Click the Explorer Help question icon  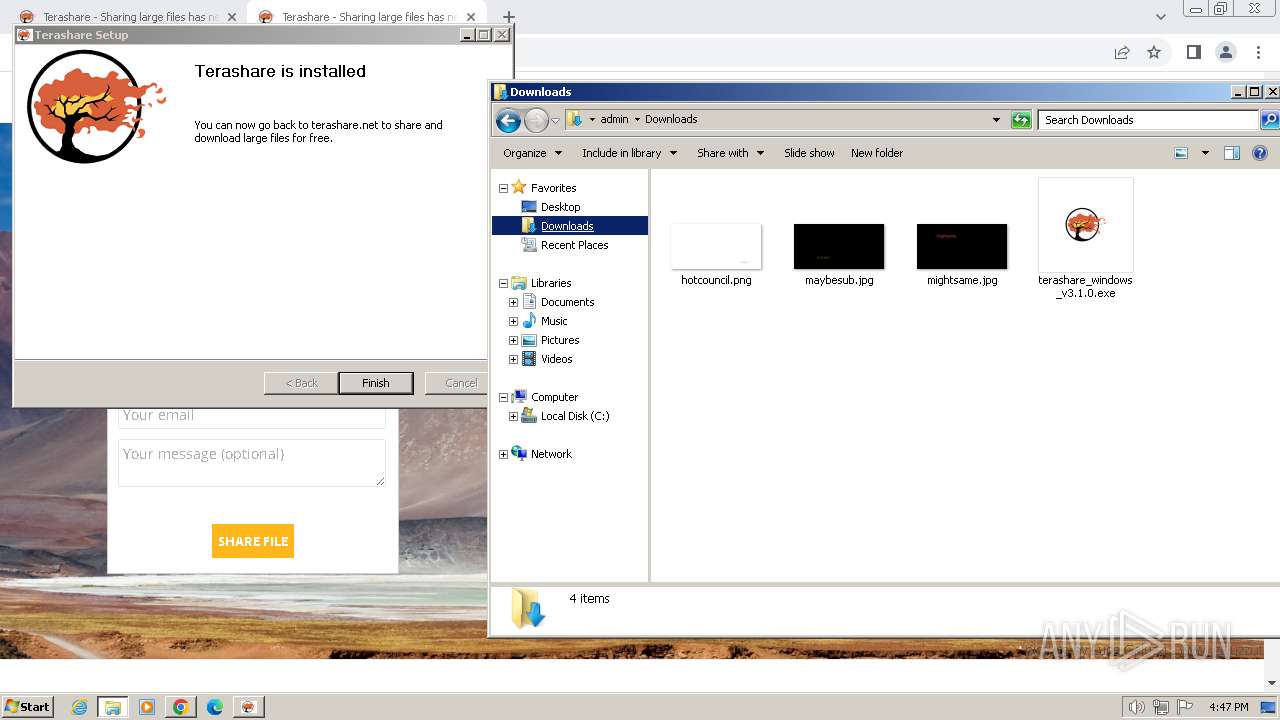[1260, 153]
